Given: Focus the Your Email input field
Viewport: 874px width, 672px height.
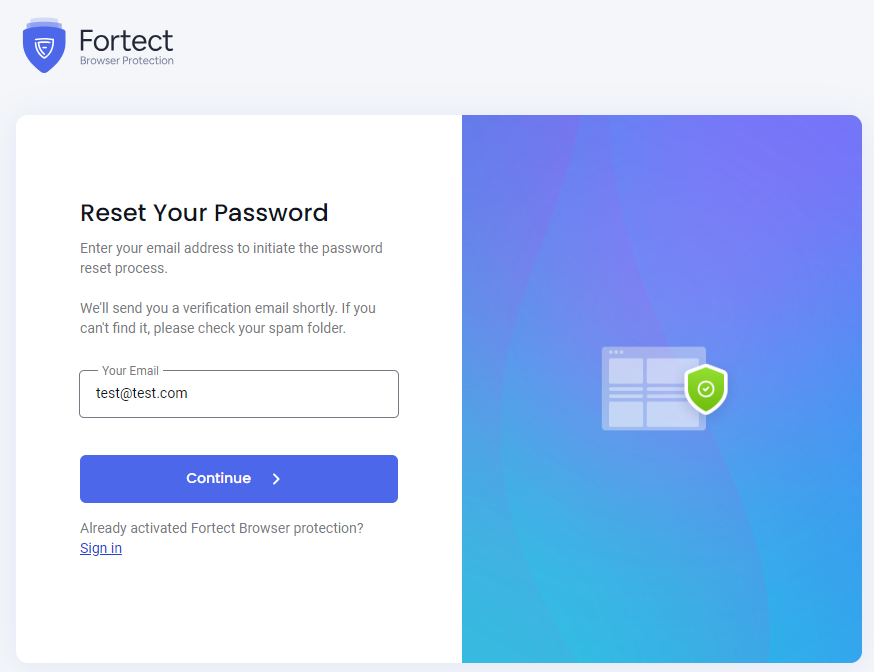Looking at the screenshot, I should pyautogui.click(x=239, y=394).
